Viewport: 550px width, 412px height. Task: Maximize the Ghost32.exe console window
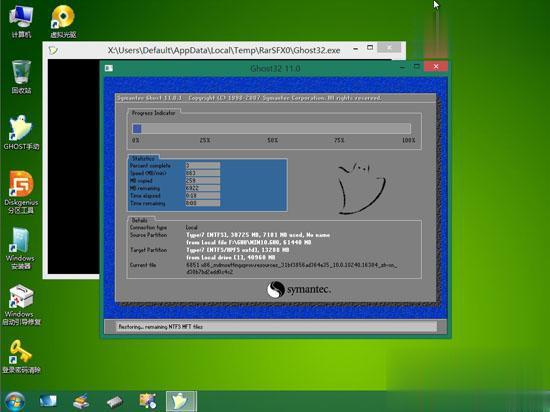(x=370, y=48)
